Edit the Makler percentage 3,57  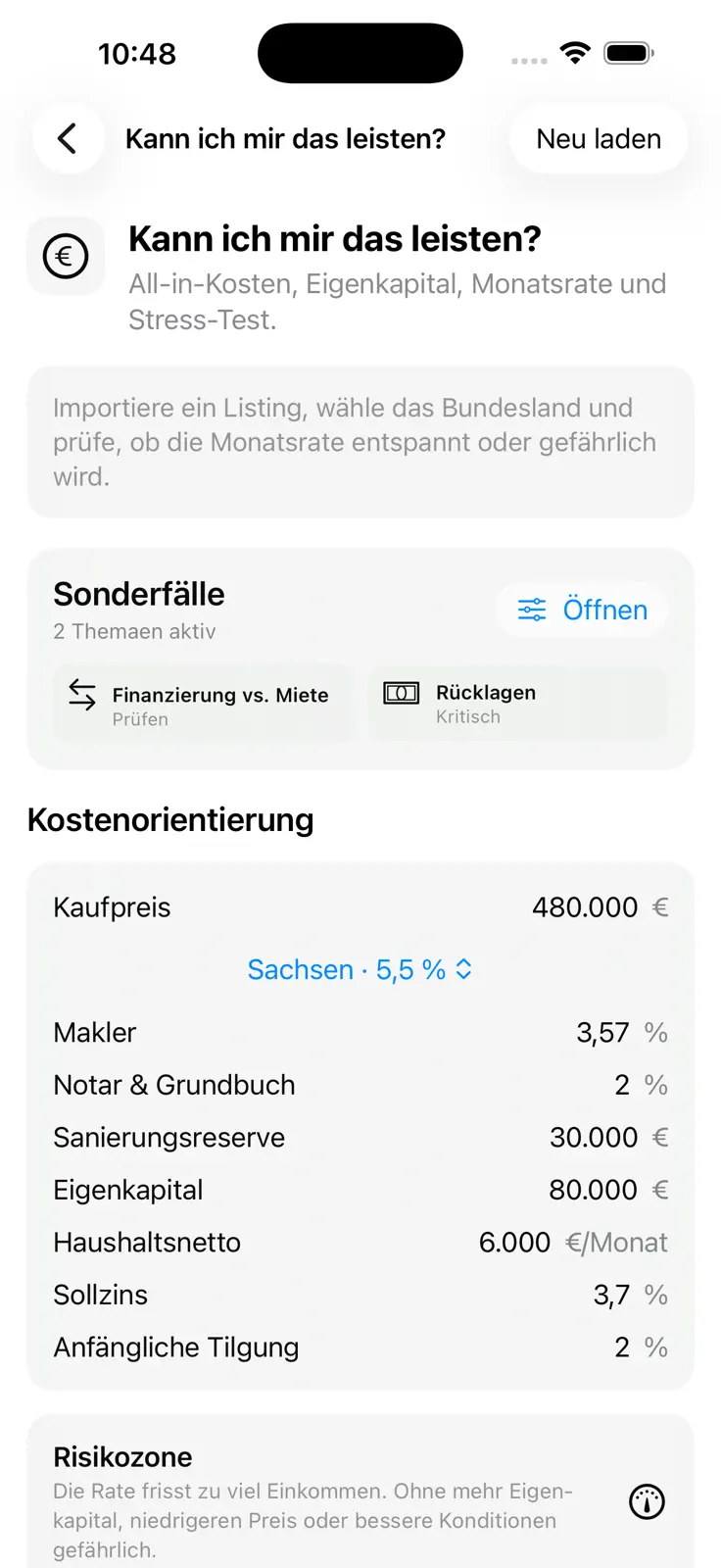click(x=602, y=1033)
